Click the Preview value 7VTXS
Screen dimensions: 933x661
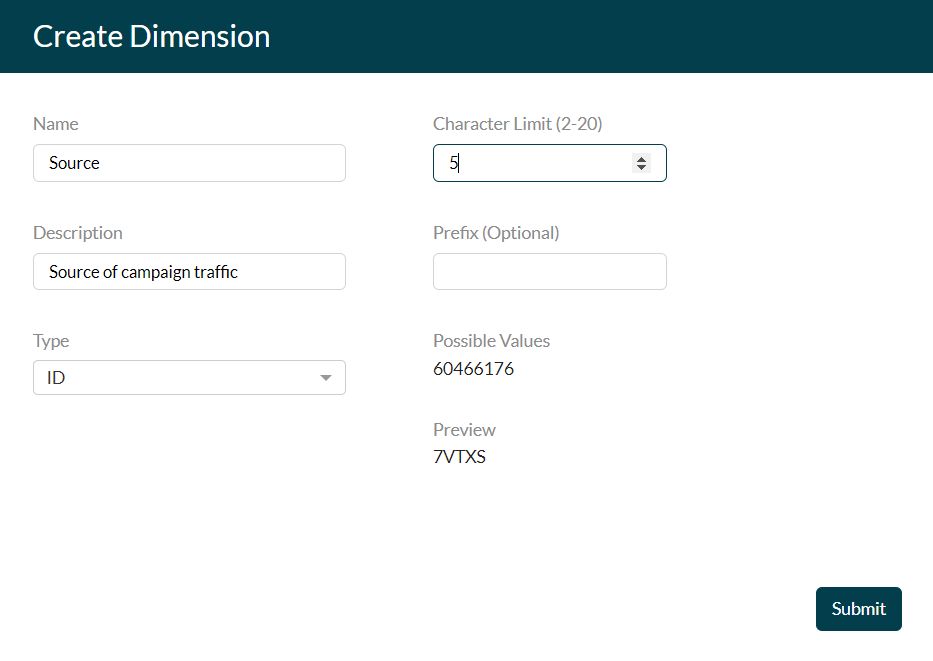(x=459, y=456)
